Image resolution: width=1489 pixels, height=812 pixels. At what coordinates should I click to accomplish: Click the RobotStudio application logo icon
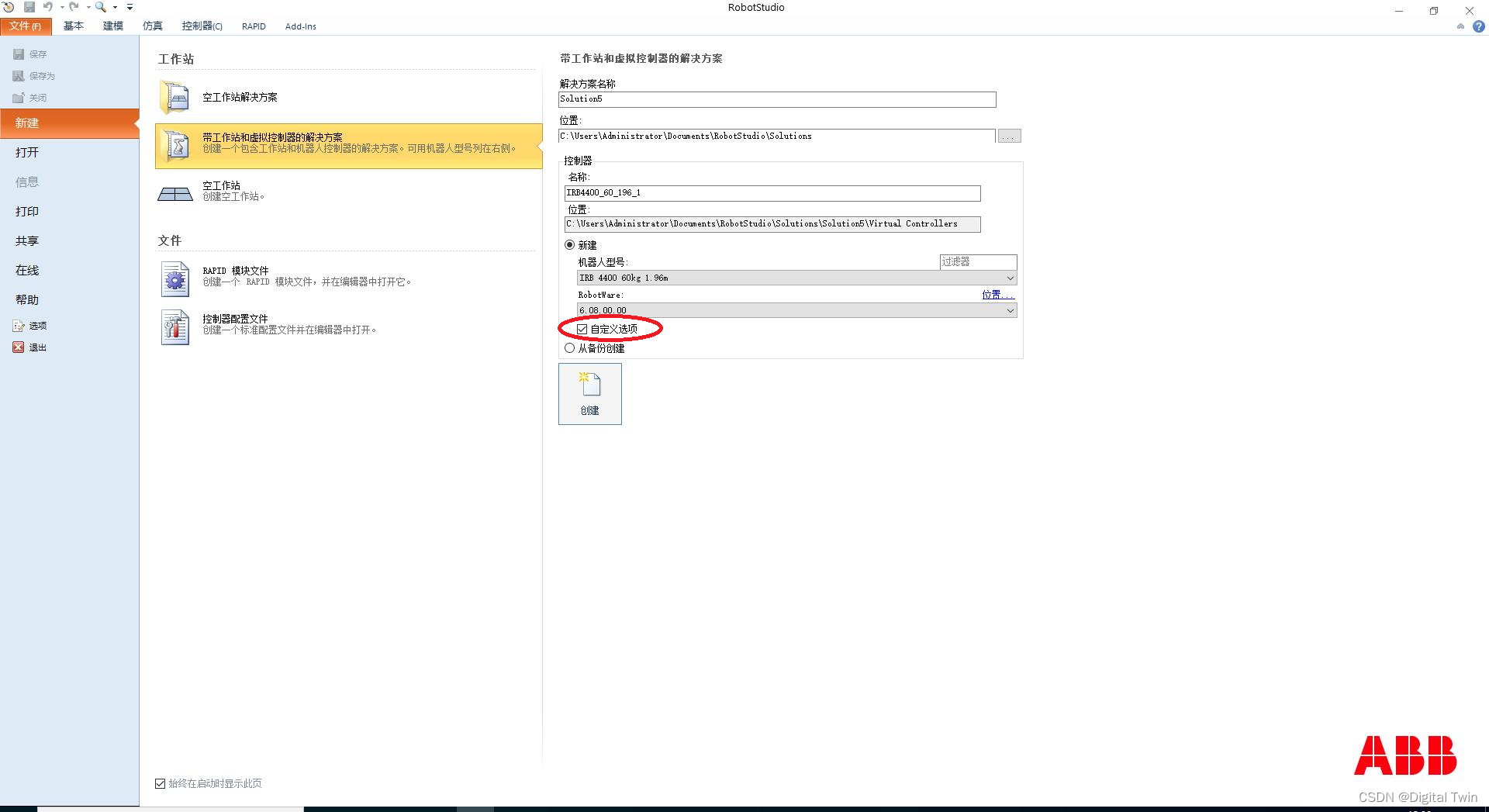coord(9,7)
